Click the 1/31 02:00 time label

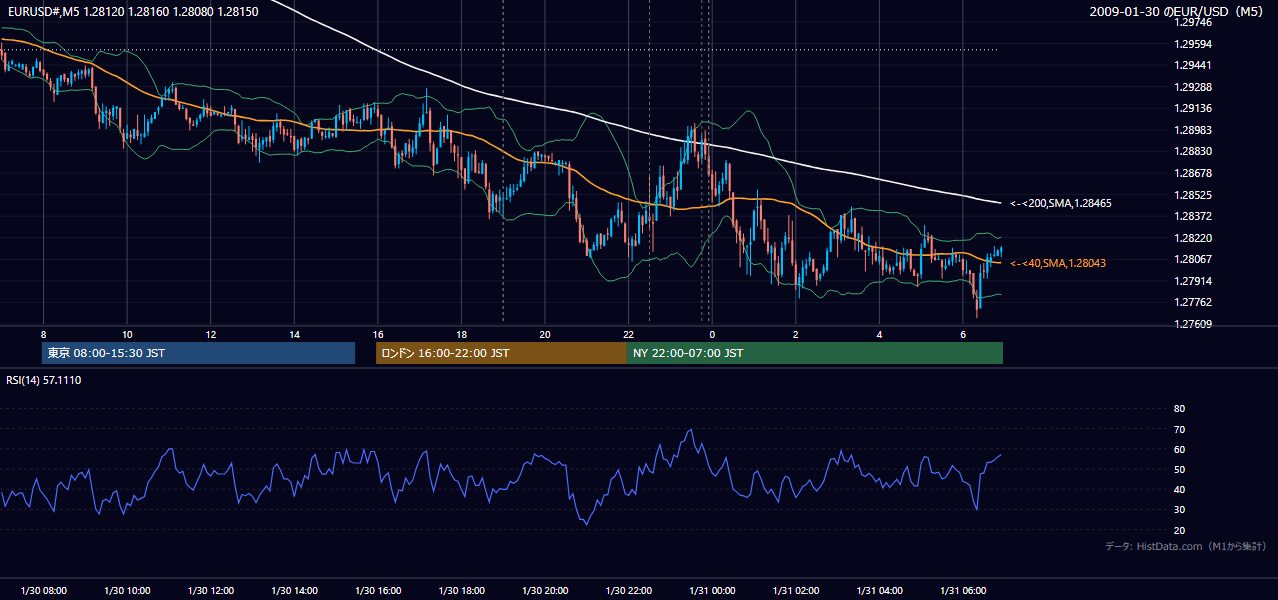click(x=795, y=591)
